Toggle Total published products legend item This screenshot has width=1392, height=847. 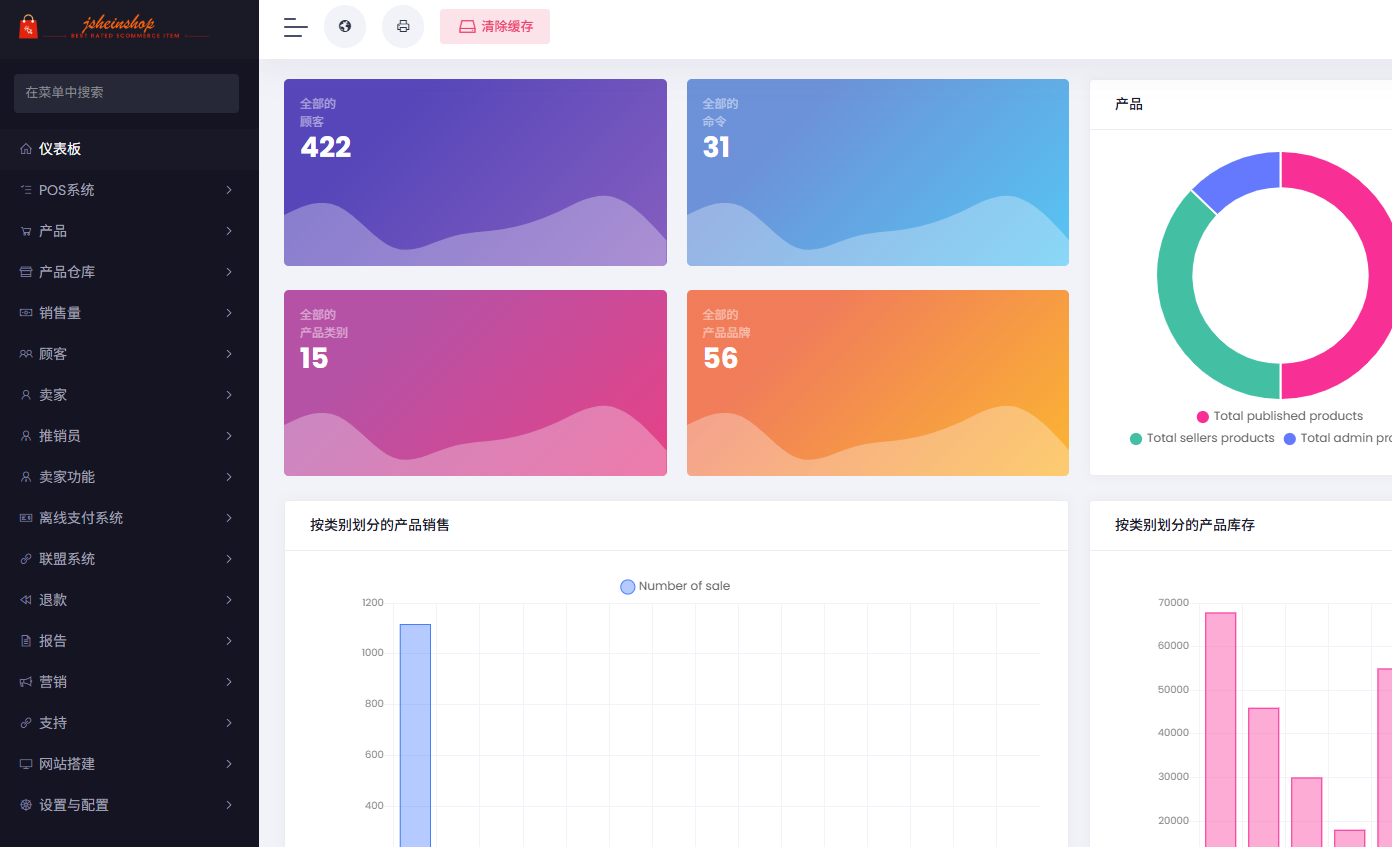pyautogui.click(x=1279, y=416)
